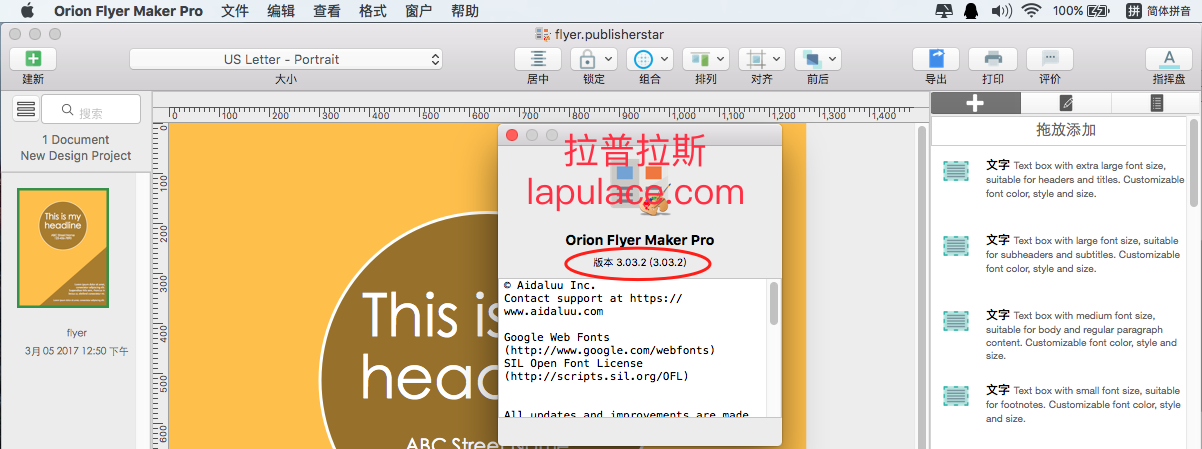Close the About dialog with red button

512,135
